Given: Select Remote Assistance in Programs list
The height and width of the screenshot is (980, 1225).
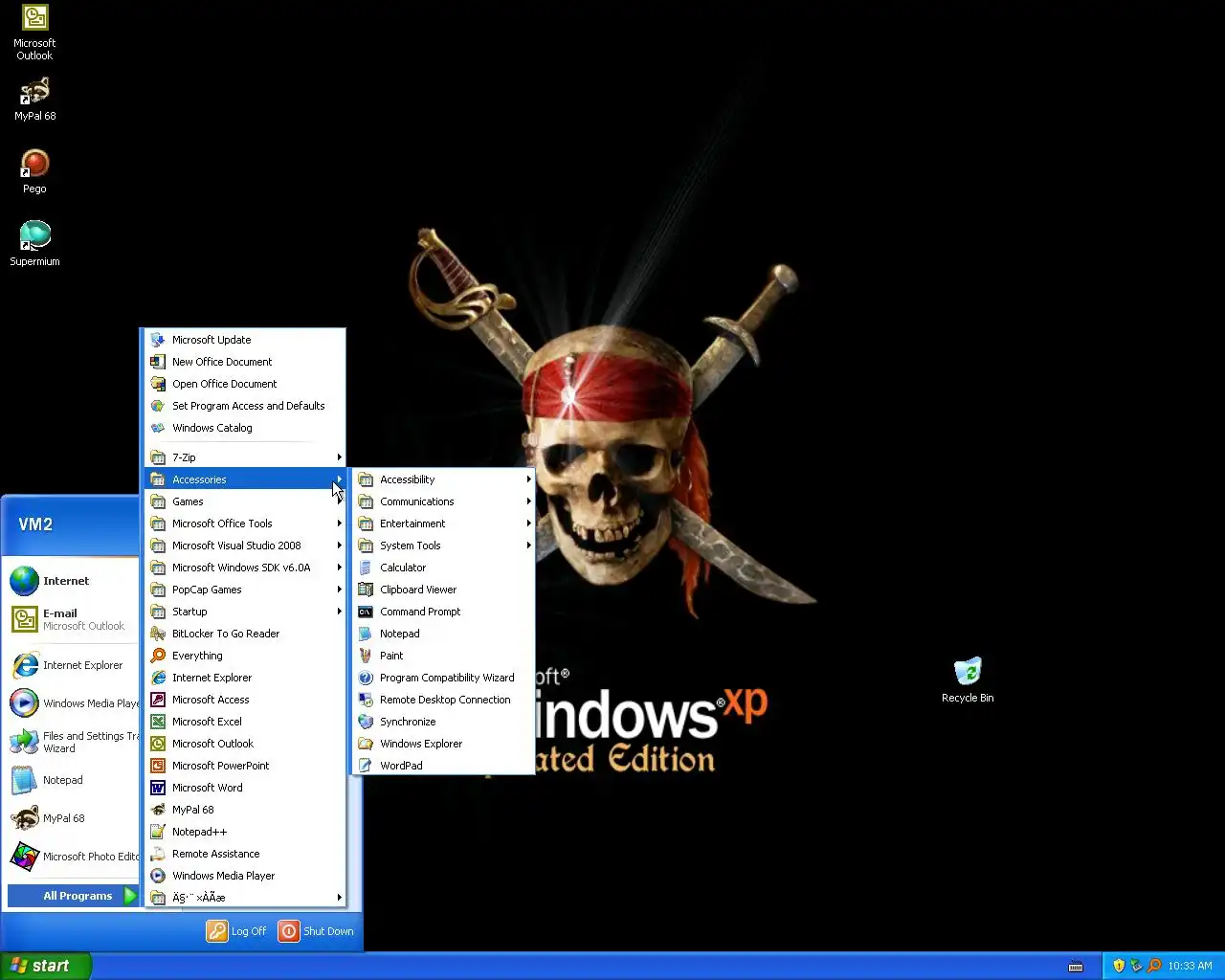Looking at the screenshot, I should click(x=245, y=854).
